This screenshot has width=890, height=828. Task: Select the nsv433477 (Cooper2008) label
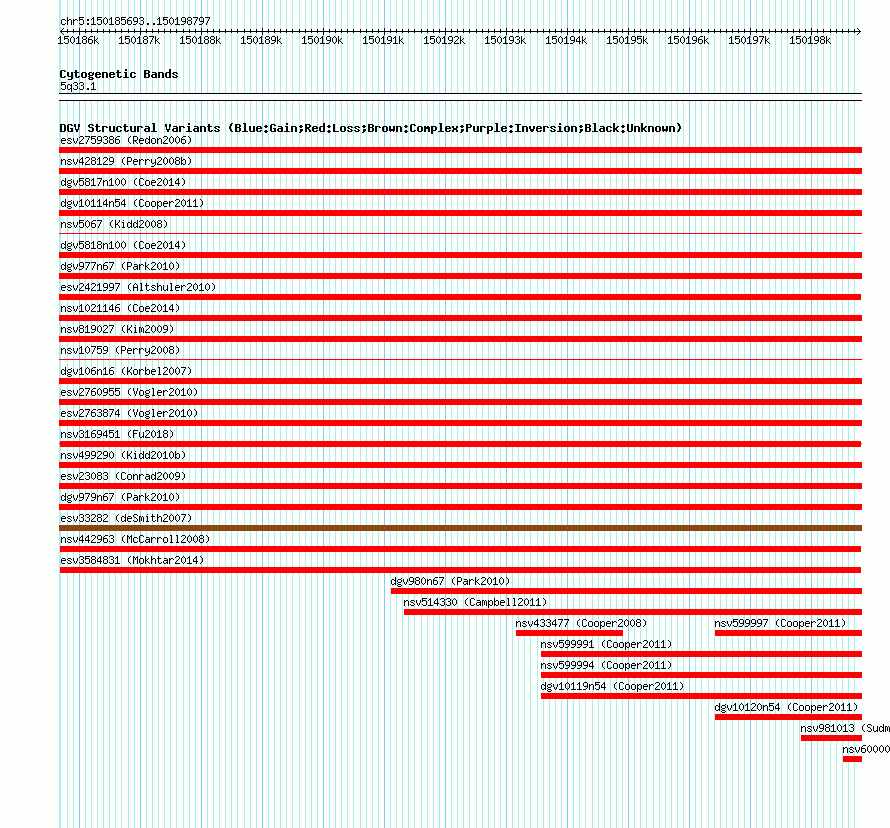581,623
